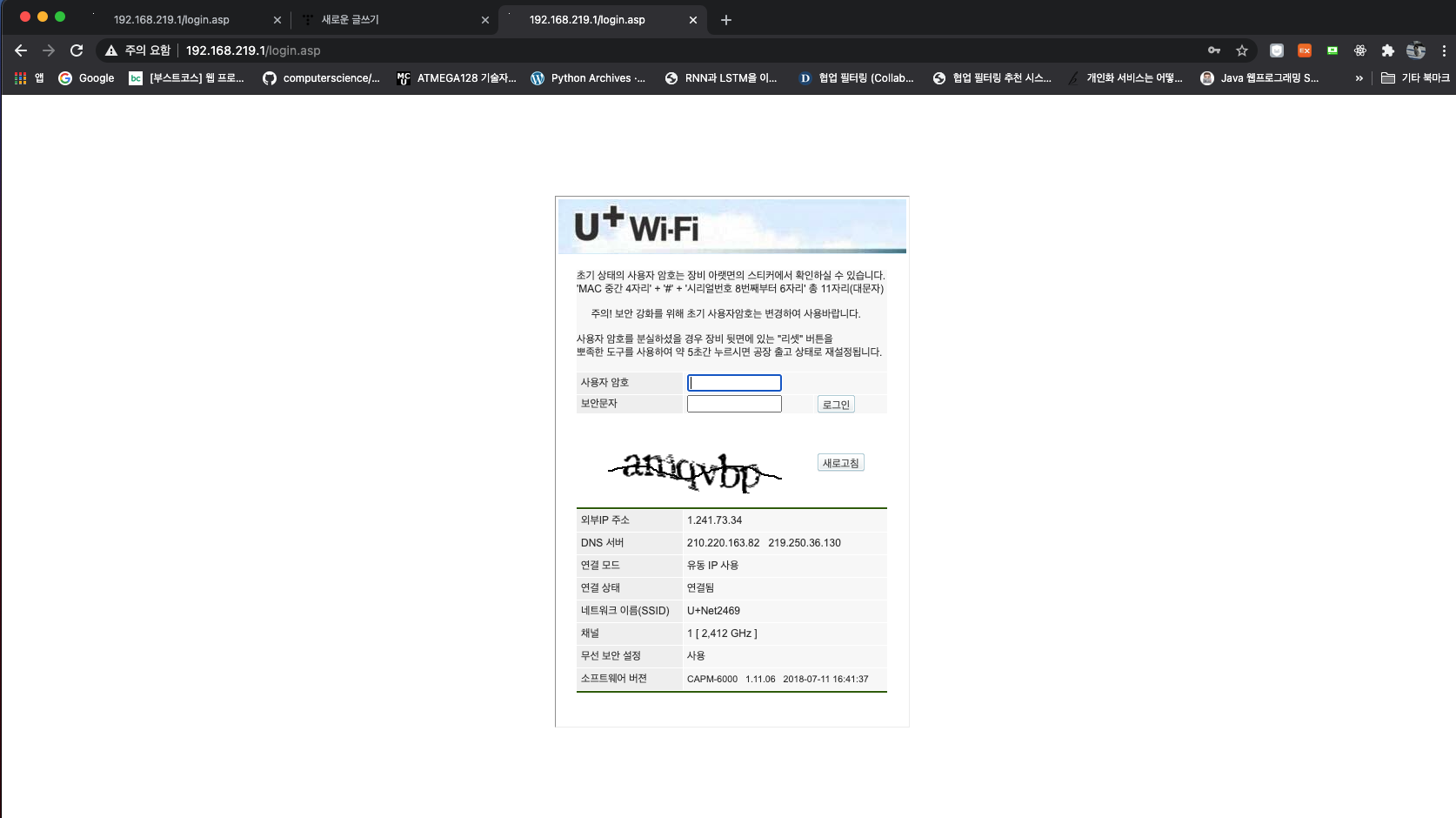Focus the 사용자 암호 password field
Viewport: 1456px width, 818px height.
click(x=734, y=383)
